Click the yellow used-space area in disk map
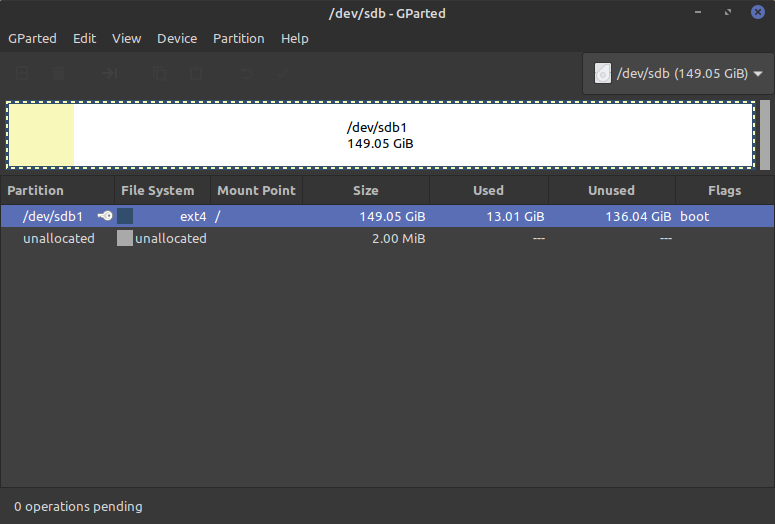This screenshot has width=775, height=524. coord(42,135)
